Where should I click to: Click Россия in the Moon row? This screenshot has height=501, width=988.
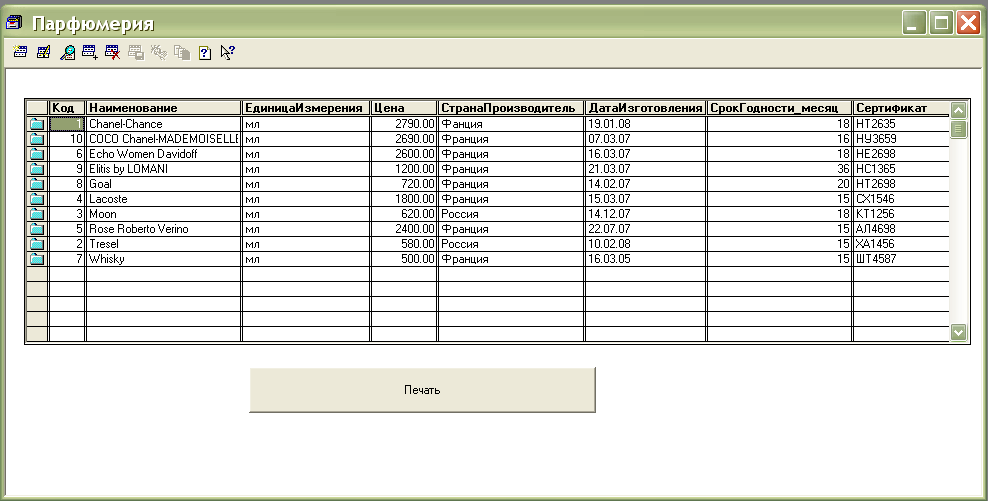click(x=511, y=214)
